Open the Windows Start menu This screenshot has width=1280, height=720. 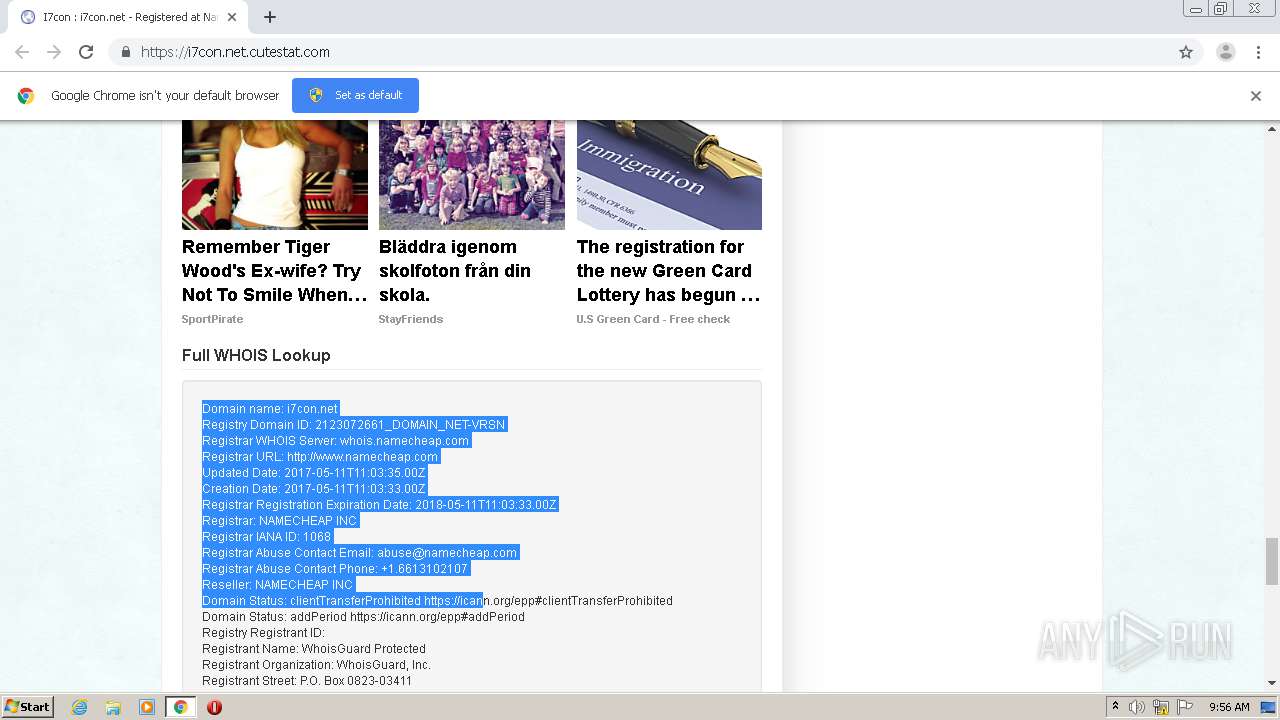28,706
